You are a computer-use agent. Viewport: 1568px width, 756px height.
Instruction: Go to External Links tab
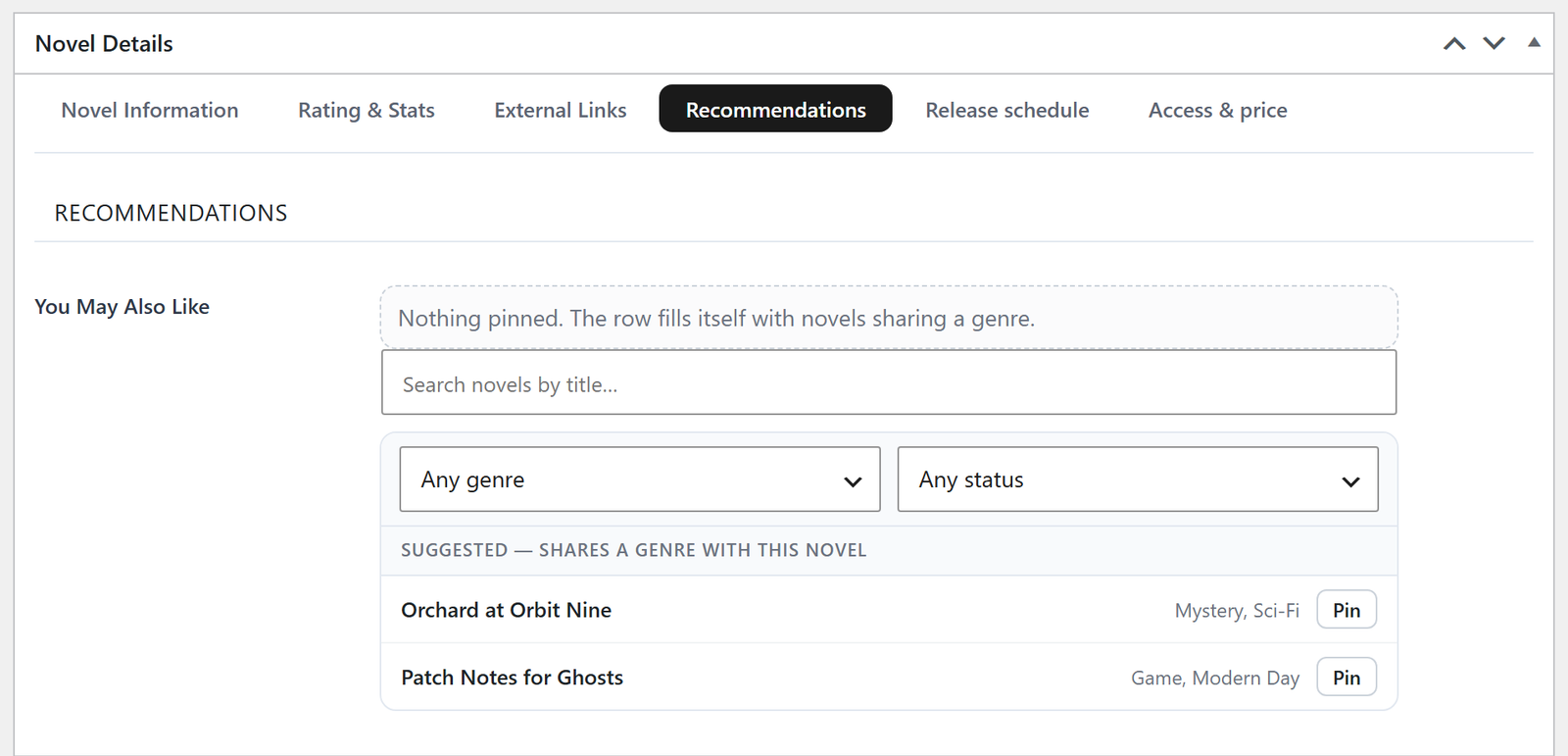point(561,110)
